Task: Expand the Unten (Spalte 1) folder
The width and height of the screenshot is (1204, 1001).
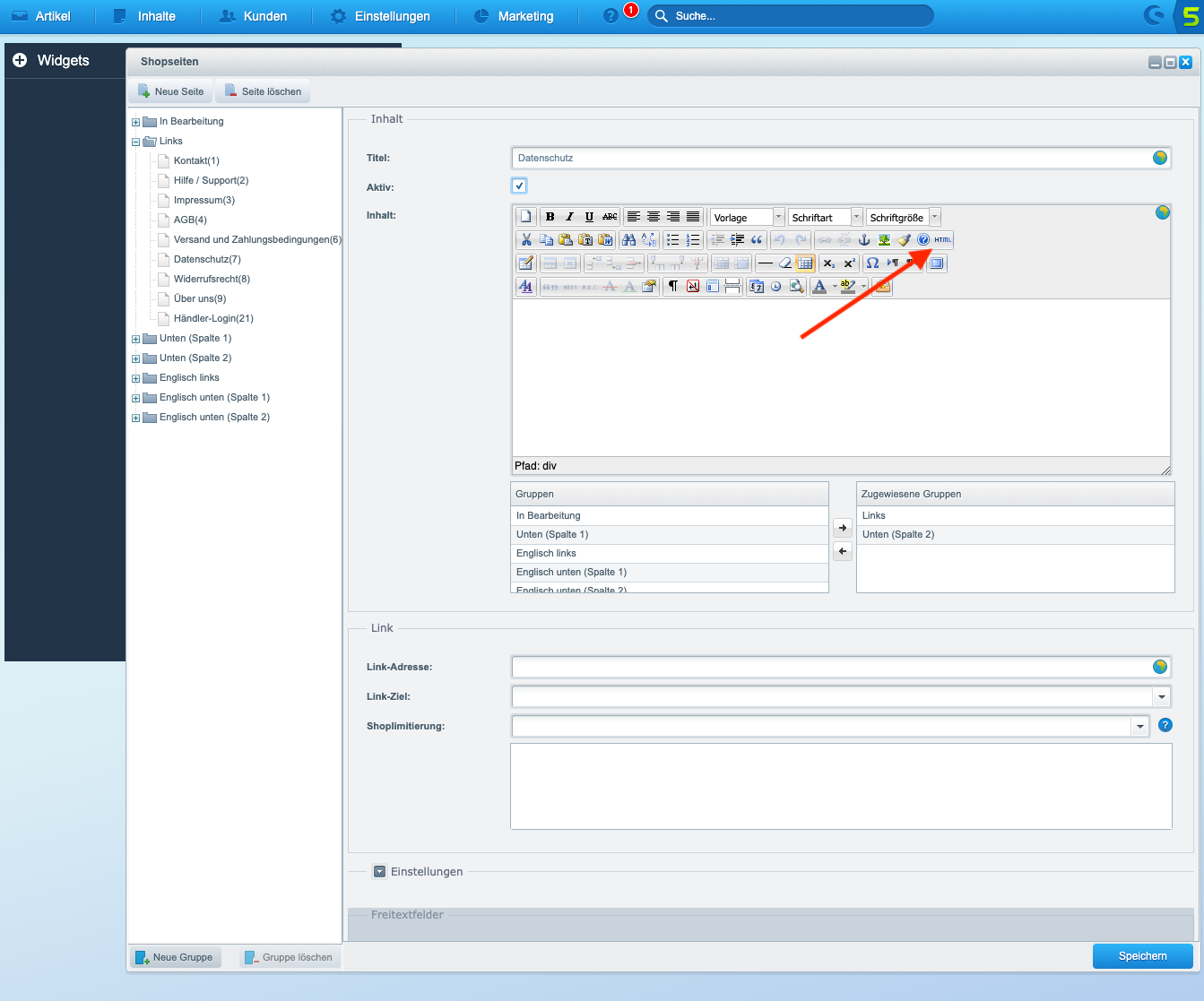Action: [x=134, y=338]
